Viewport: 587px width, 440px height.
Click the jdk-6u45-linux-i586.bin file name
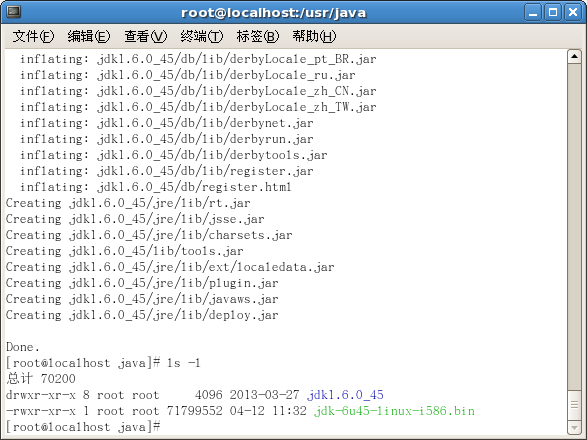point(394,411)
